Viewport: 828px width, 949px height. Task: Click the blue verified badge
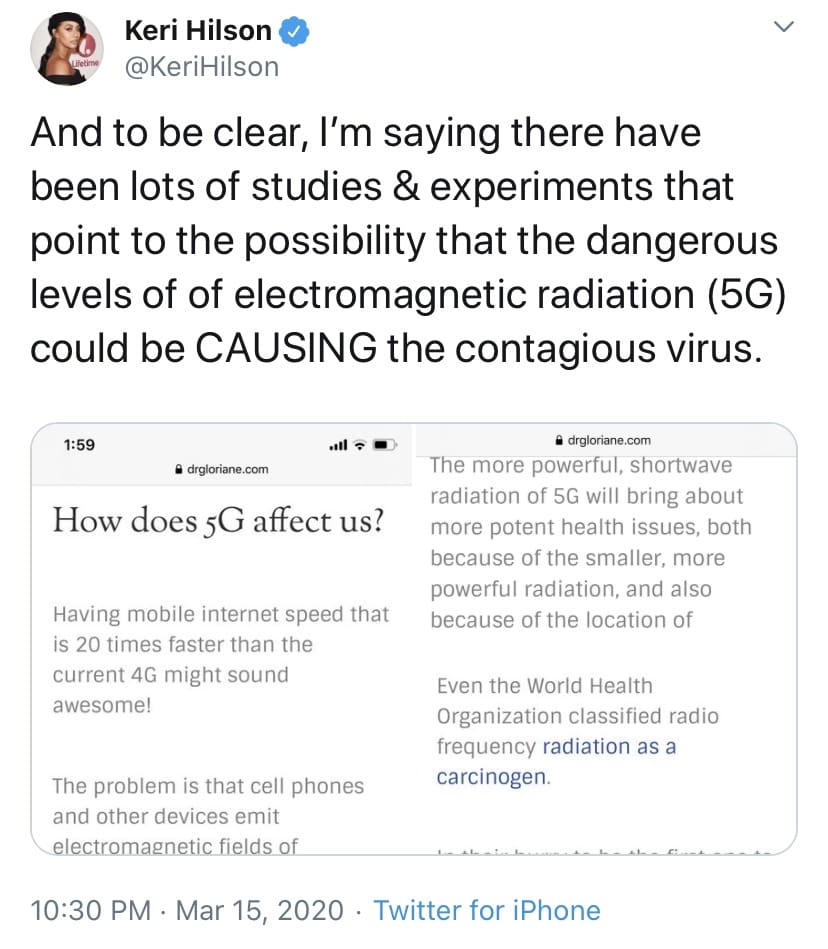[x=294, y=31]
